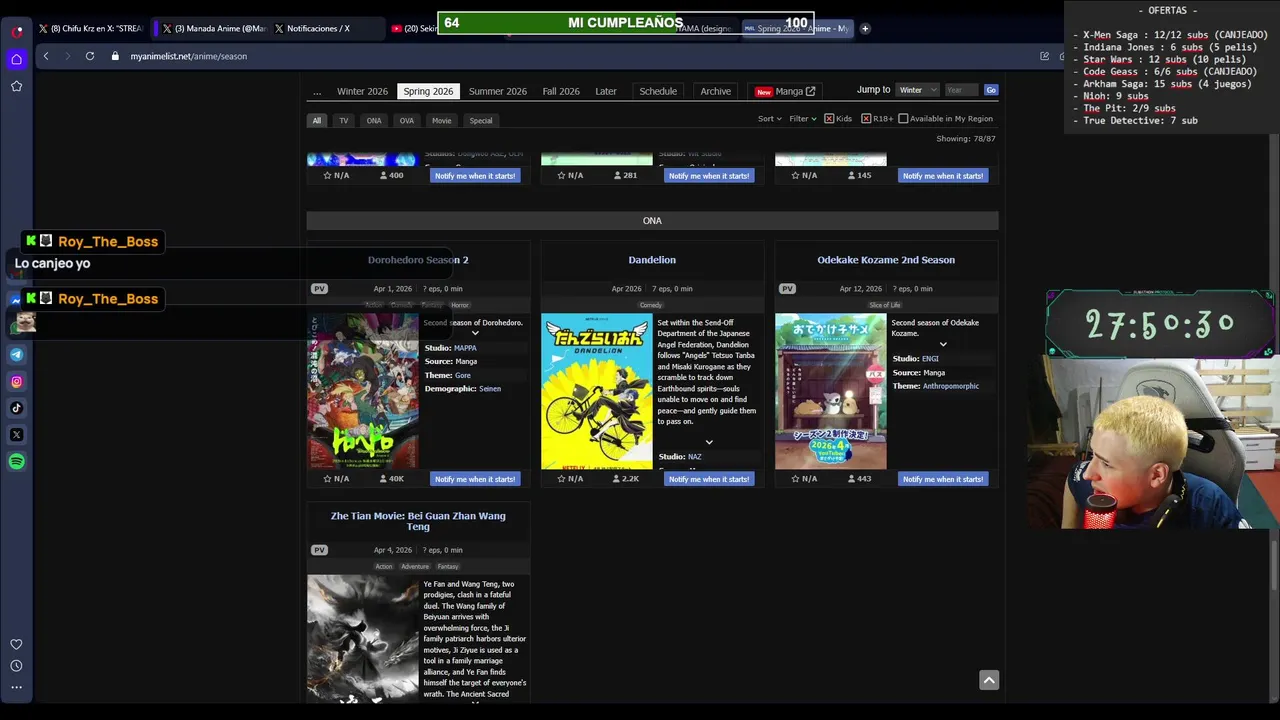Expand the Dorohedoro Season 2 synopsis arrow
The width and height of the screenshot is (1280, 720).
pyautogui.click(x=475, y=333)
